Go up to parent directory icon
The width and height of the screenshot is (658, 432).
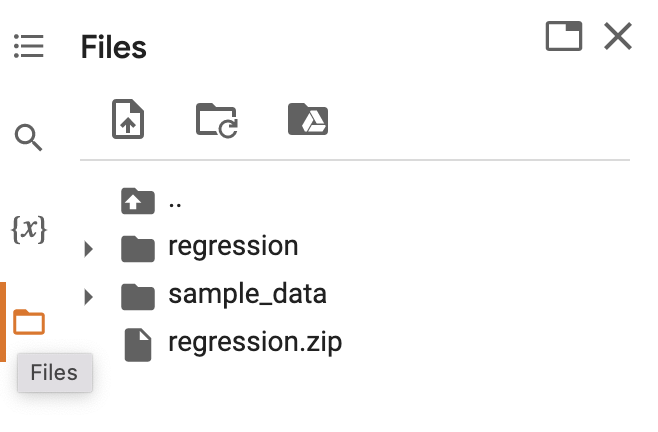(138, 201)
